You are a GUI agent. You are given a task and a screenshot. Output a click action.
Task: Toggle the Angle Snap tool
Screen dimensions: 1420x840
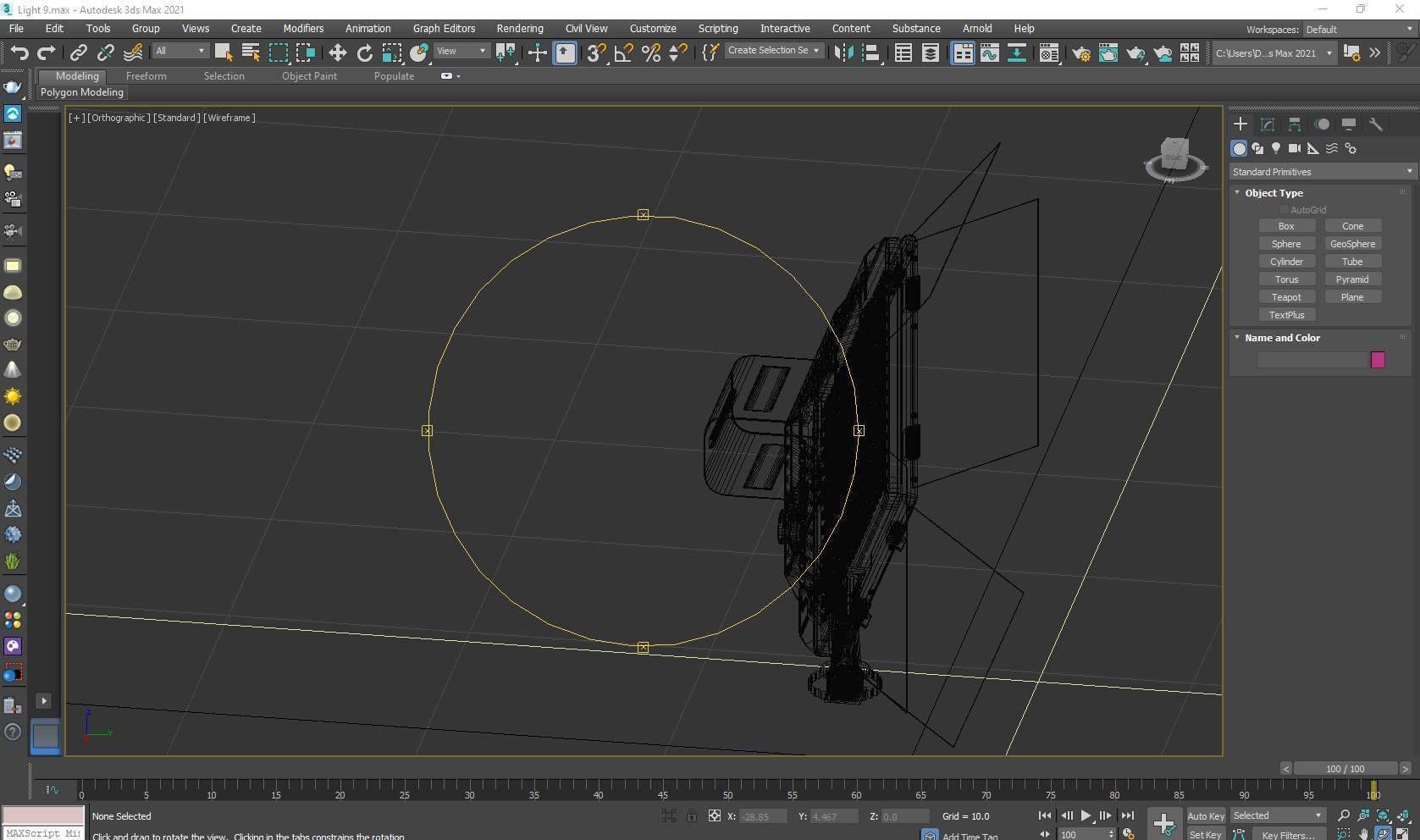point(623,52)
